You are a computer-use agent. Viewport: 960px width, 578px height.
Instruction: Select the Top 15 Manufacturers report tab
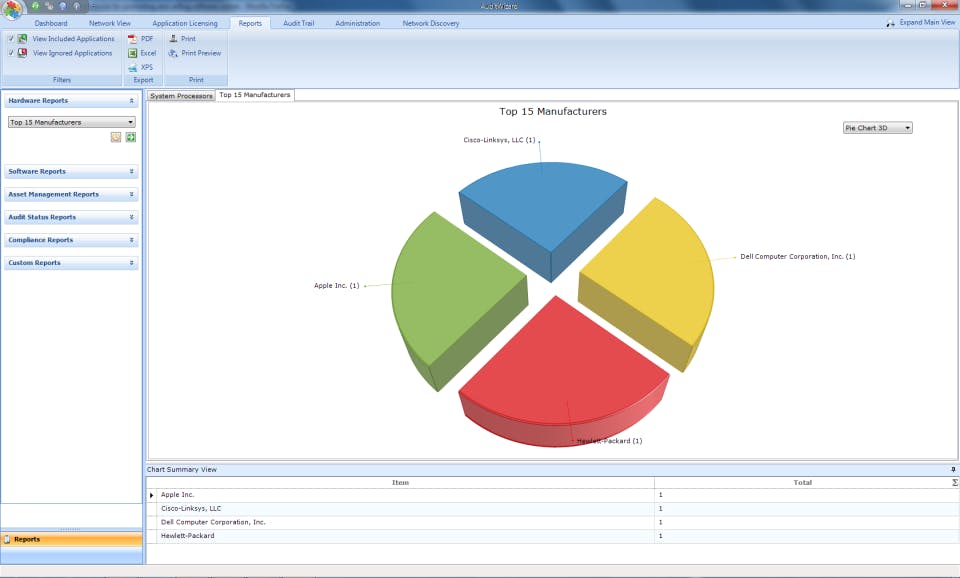point(255,95)
